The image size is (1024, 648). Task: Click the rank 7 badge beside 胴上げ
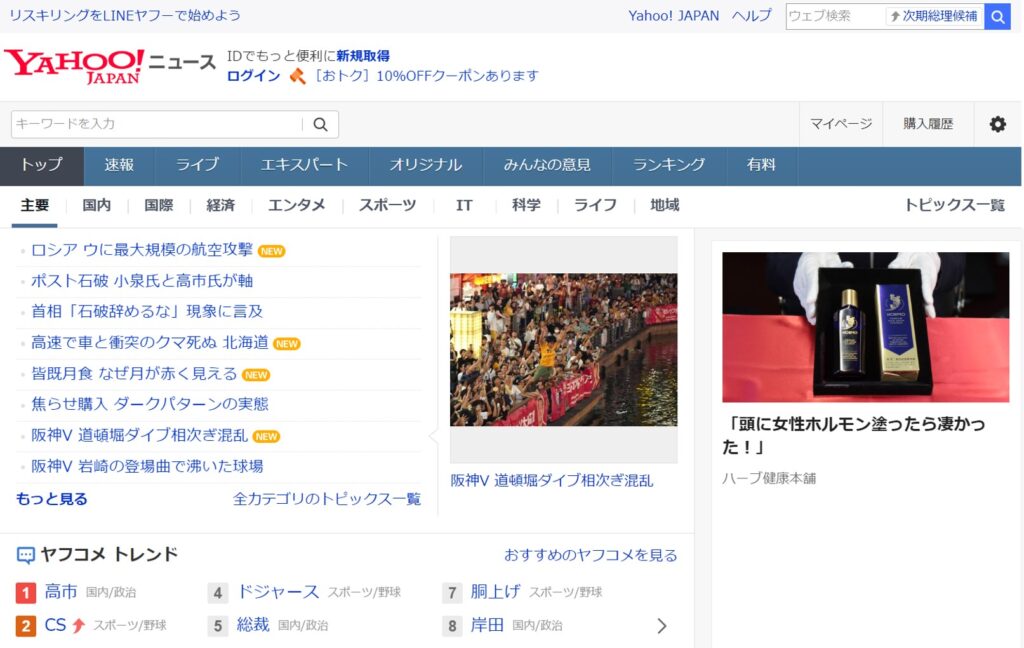[x=452, y=592]
